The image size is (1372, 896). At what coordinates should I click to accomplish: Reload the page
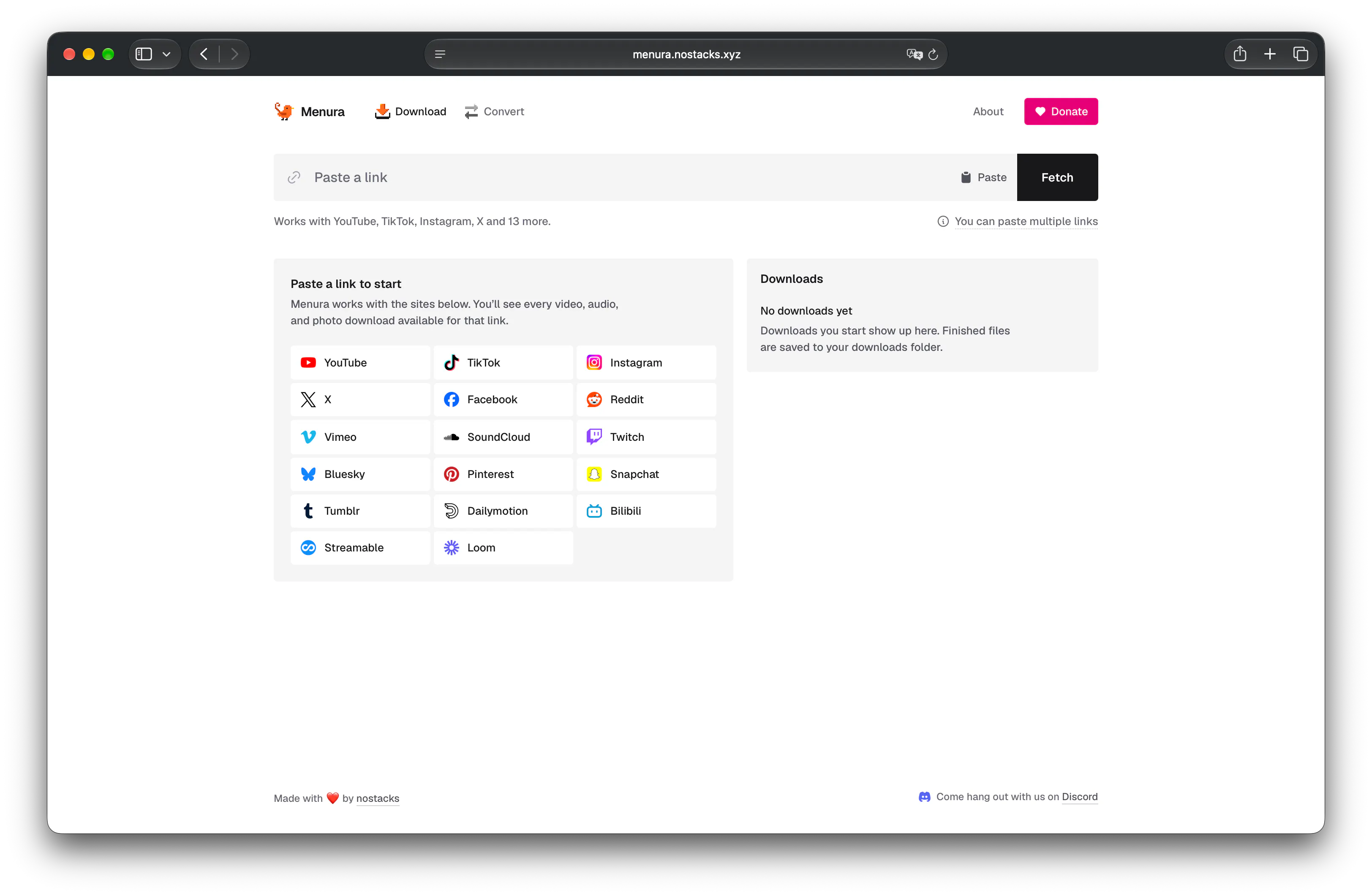click(x=933, y=54)
